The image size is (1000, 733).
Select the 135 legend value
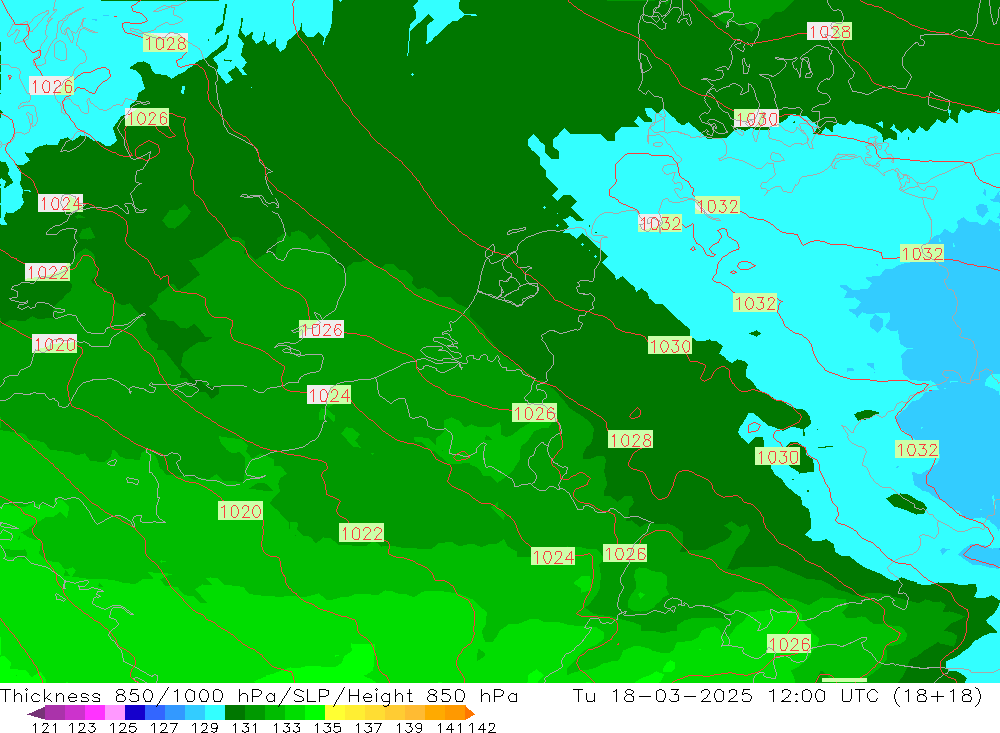(x=327, y=727)
